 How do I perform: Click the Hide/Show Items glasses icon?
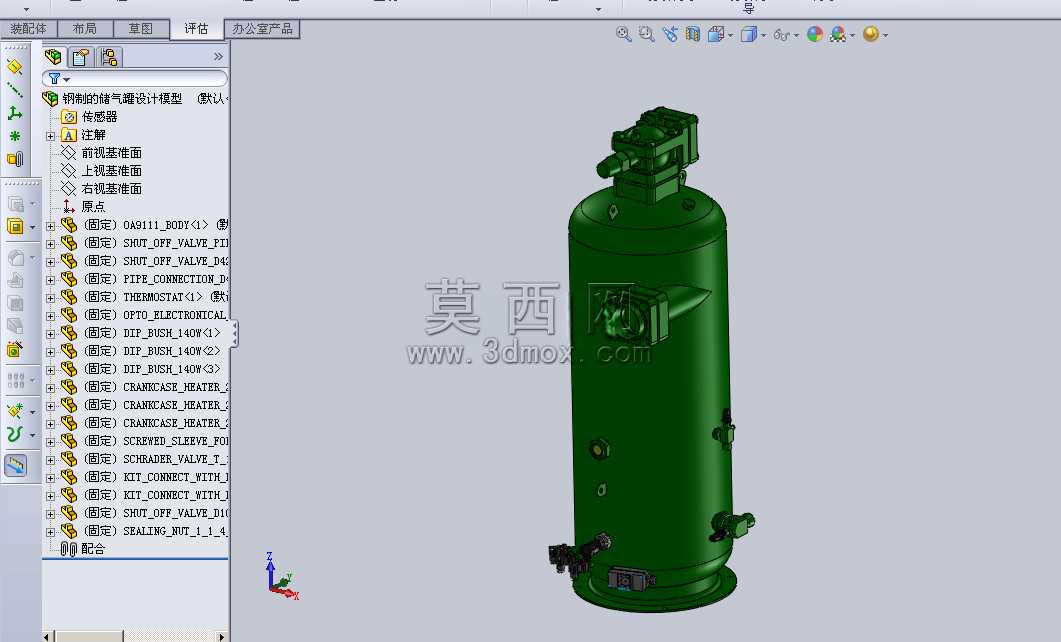[782, 35]
